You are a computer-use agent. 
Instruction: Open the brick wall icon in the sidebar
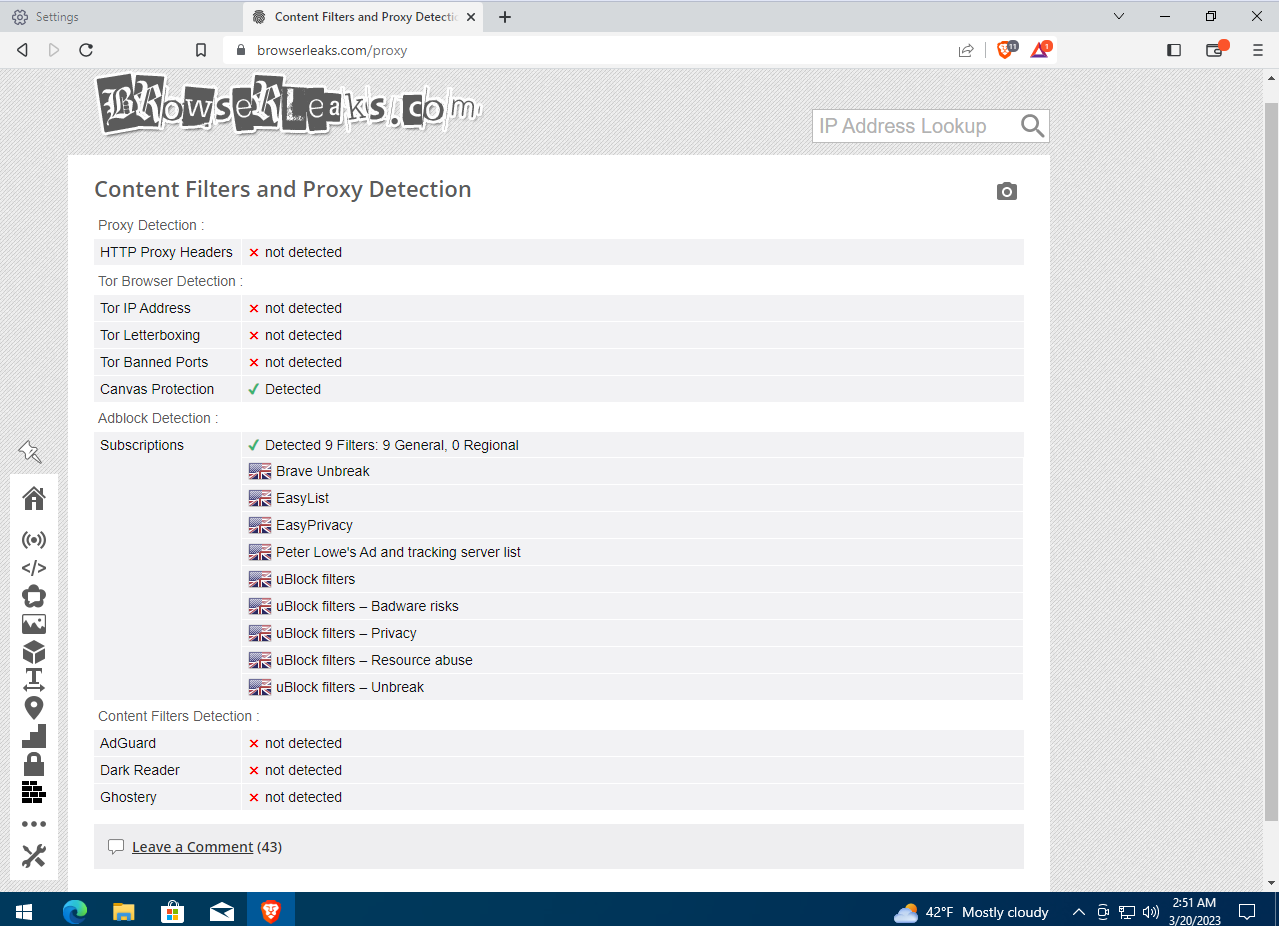tap(34, 793)
